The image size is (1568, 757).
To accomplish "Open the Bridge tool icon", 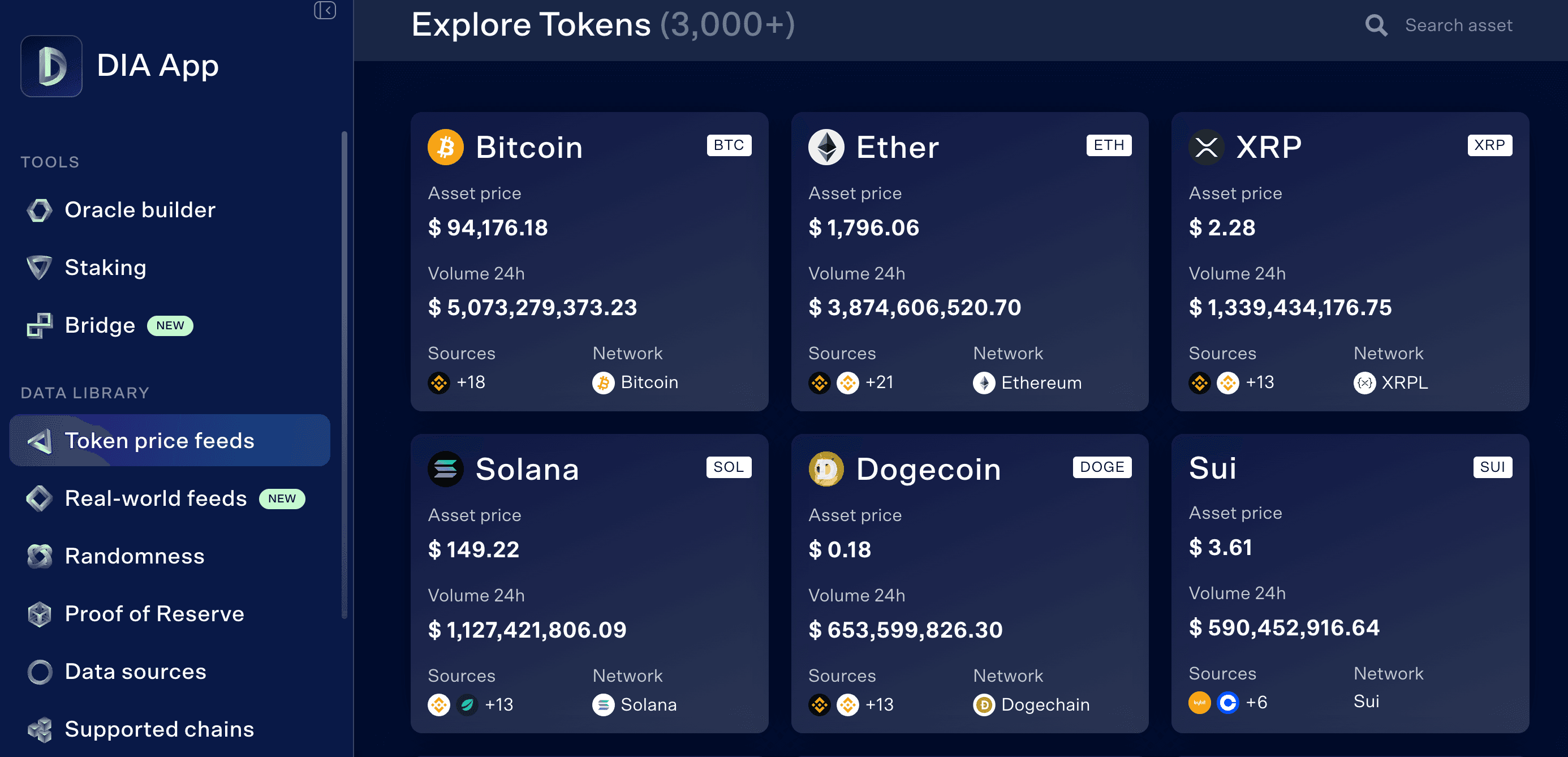I will pos(40,325).
